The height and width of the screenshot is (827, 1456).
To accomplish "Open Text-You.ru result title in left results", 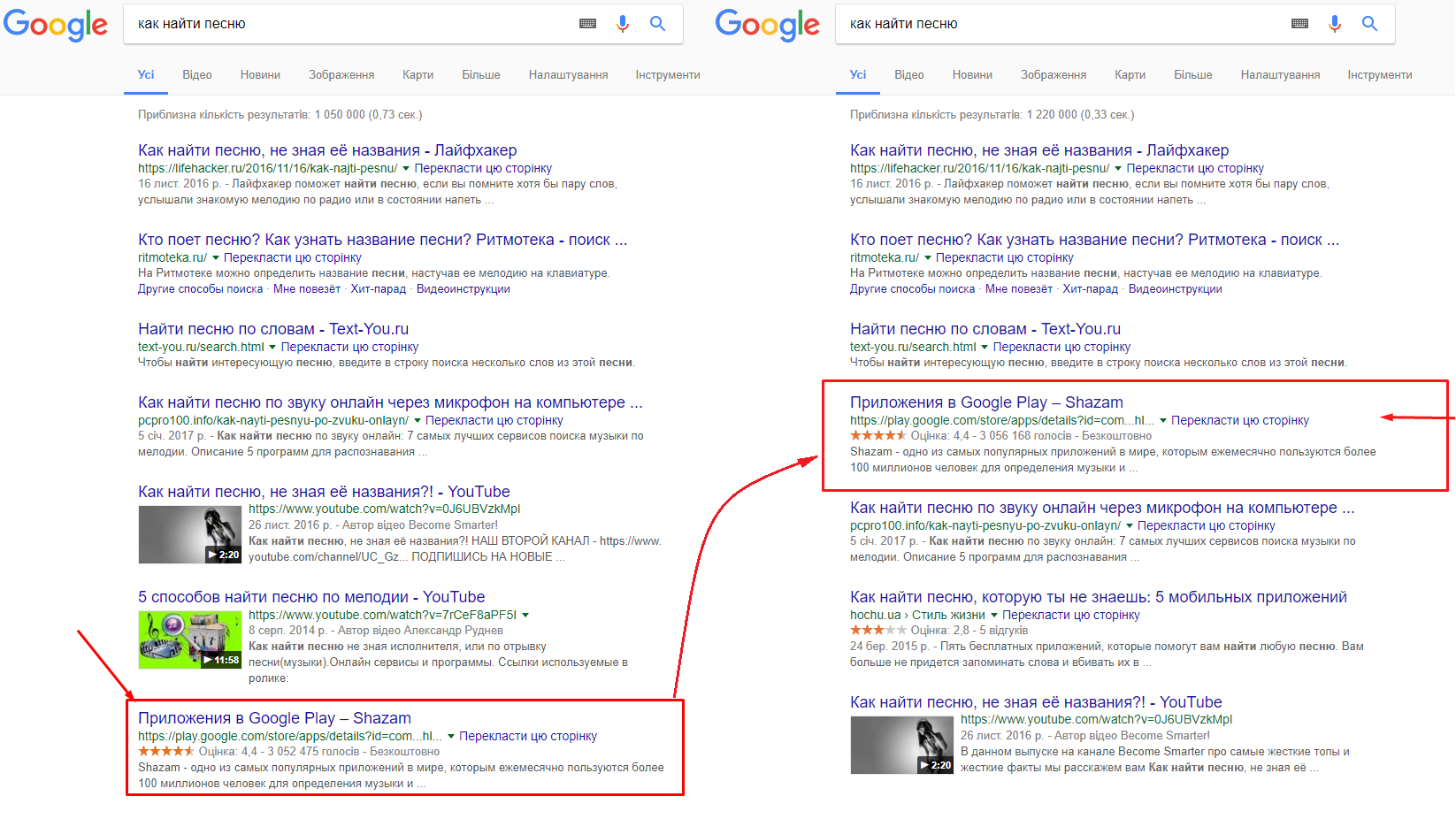I will 273,329.
